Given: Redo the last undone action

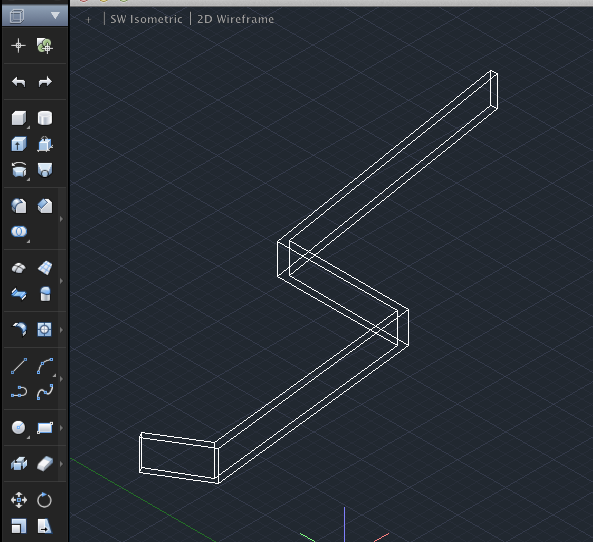Looking at the screenshot, I should (45, 82).
